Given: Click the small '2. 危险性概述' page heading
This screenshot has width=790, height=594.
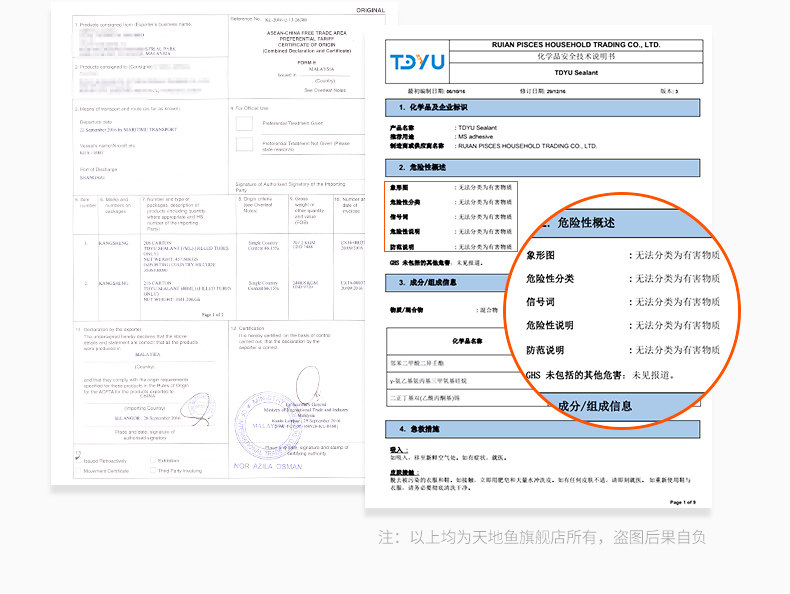Looking at the screenshot, I should tap(543, 168).
